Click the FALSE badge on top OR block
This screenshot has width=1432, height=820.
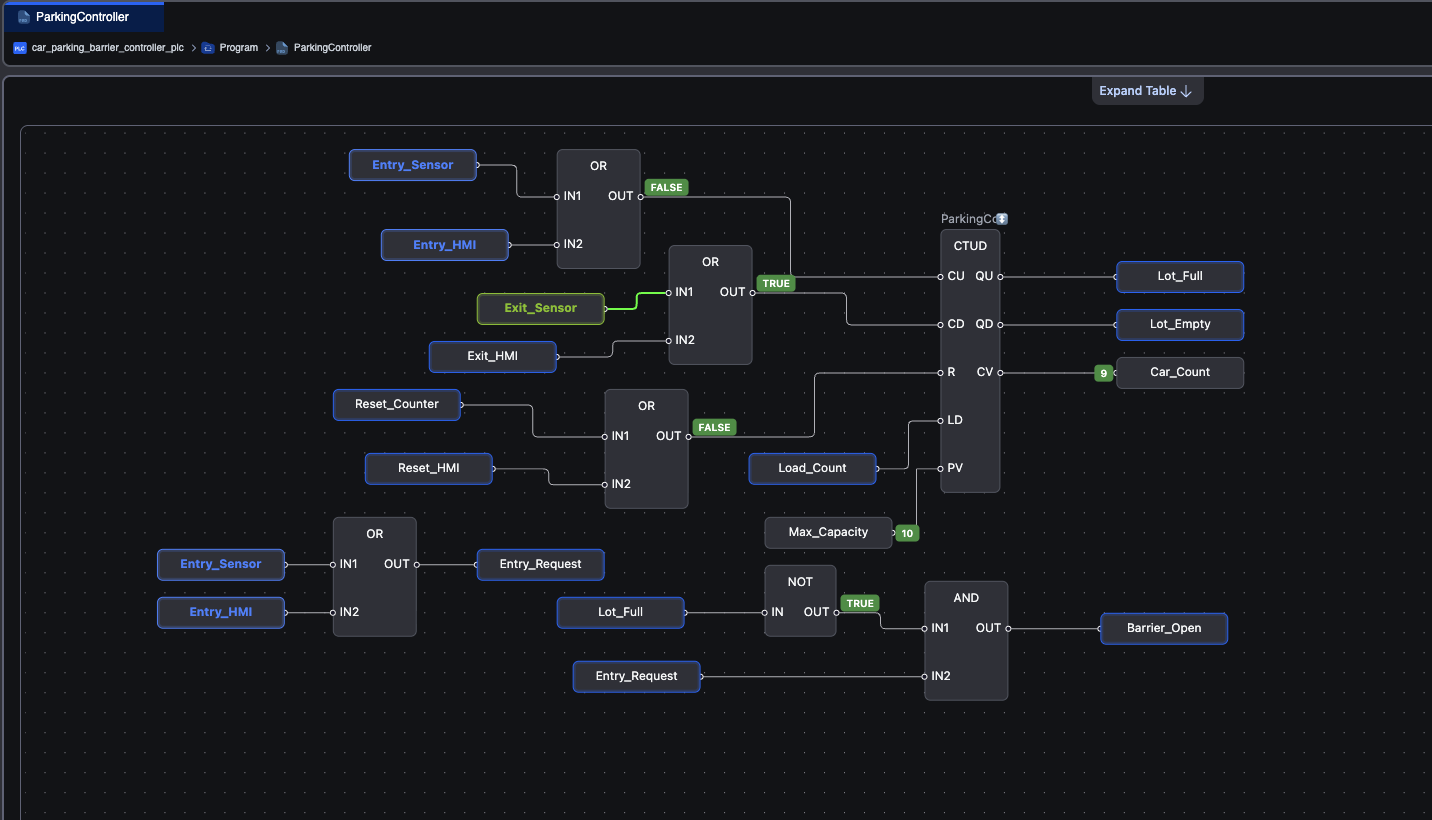(x=666, y=187)
